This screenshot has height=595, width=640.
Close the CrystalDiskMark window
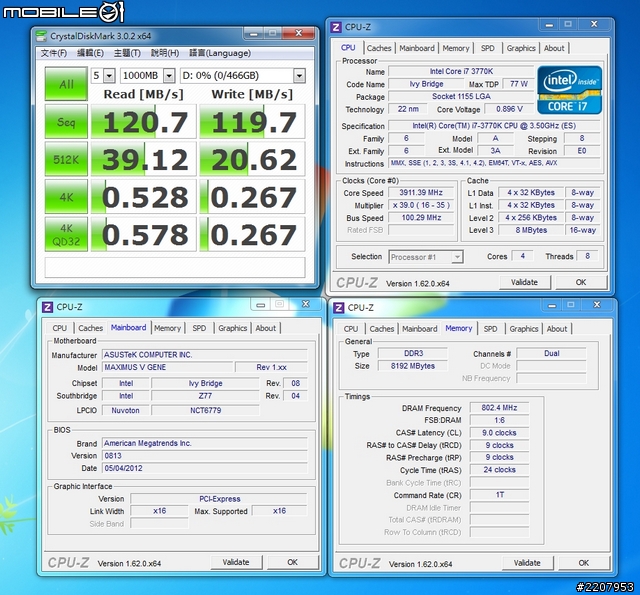coord(299,33)
